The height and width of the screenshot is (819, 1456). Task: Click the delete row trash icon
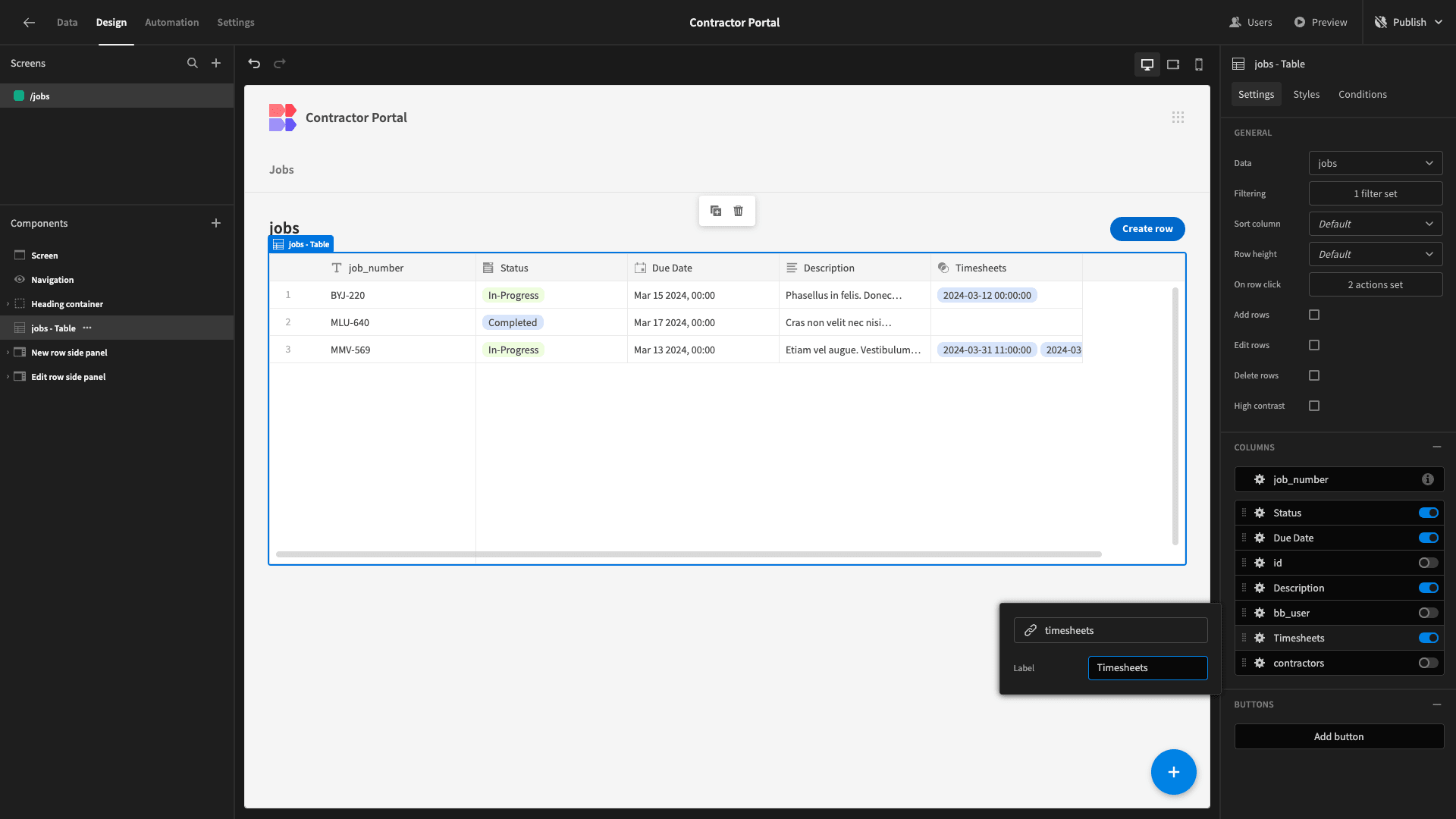tap(739, 211)
